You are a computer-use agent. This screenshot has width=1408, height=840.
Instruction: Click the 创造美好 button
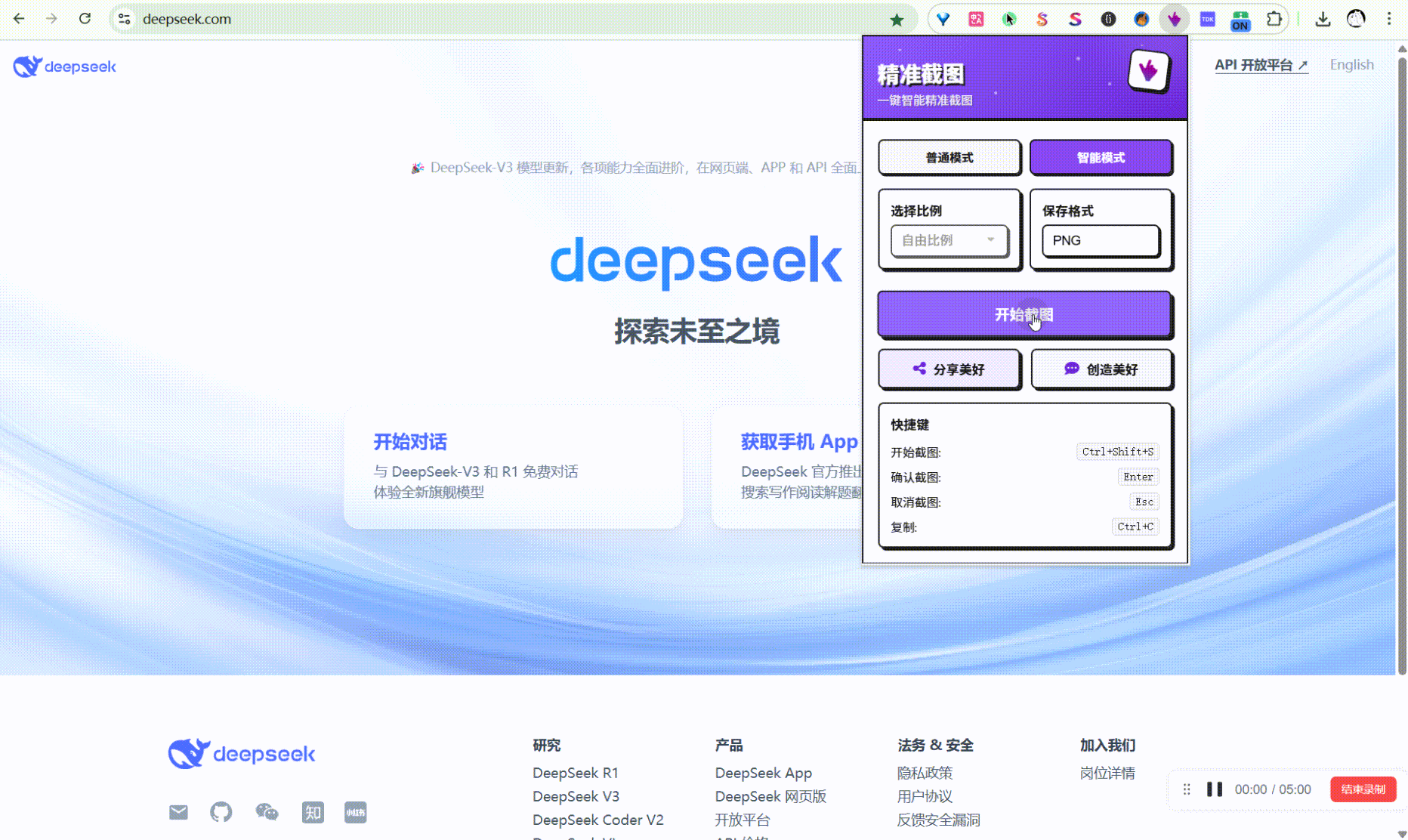[x=1101, y=369]
